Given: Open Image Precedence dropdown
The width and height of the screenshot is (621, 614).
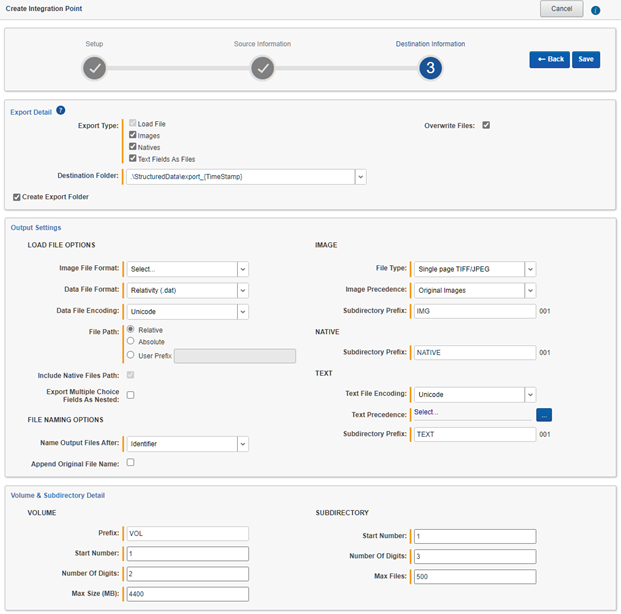Looking at the screenshot, I should pyautogui.click(x=530, y=290).
